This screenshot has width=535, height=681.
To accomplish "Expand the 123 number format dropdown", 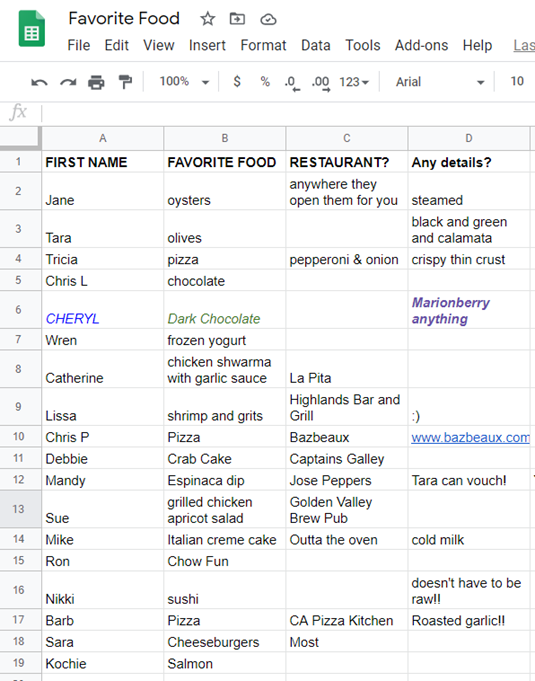I will tap(353, 82).
